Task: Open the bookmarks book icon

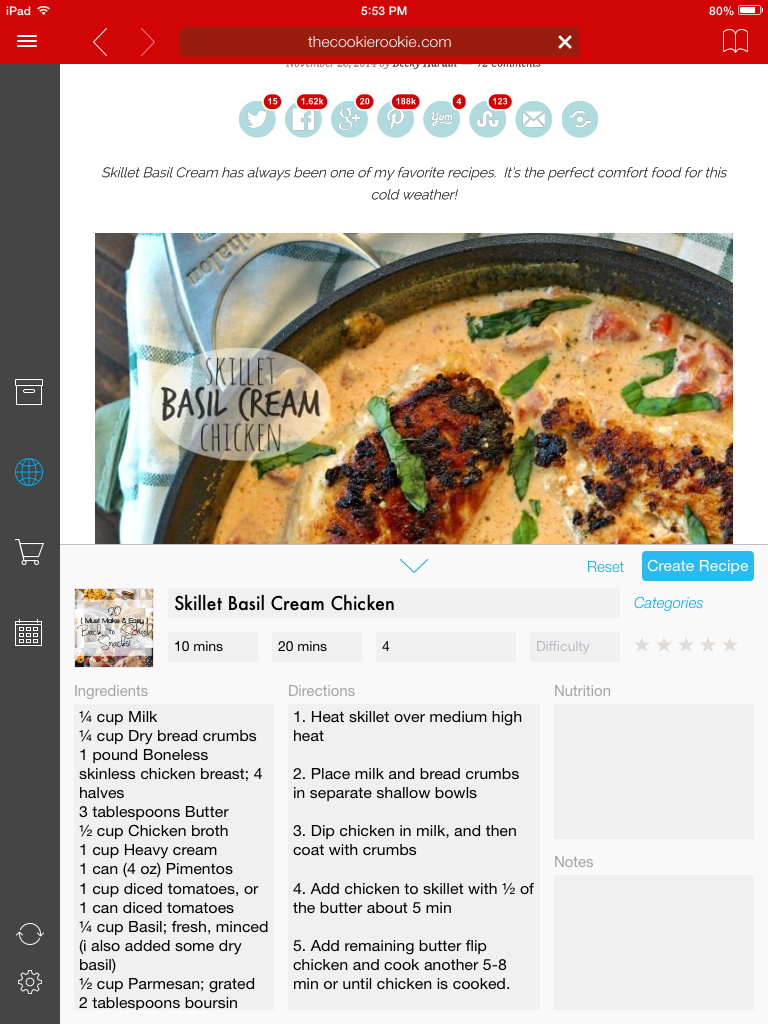Action: tap(735, 41)
